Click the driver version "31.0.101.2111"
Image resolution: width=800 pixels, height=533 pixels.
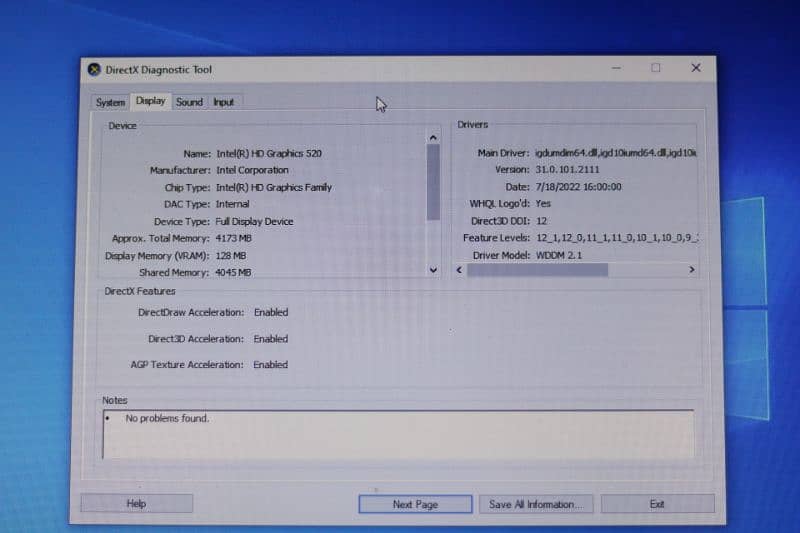click(567, 169)
